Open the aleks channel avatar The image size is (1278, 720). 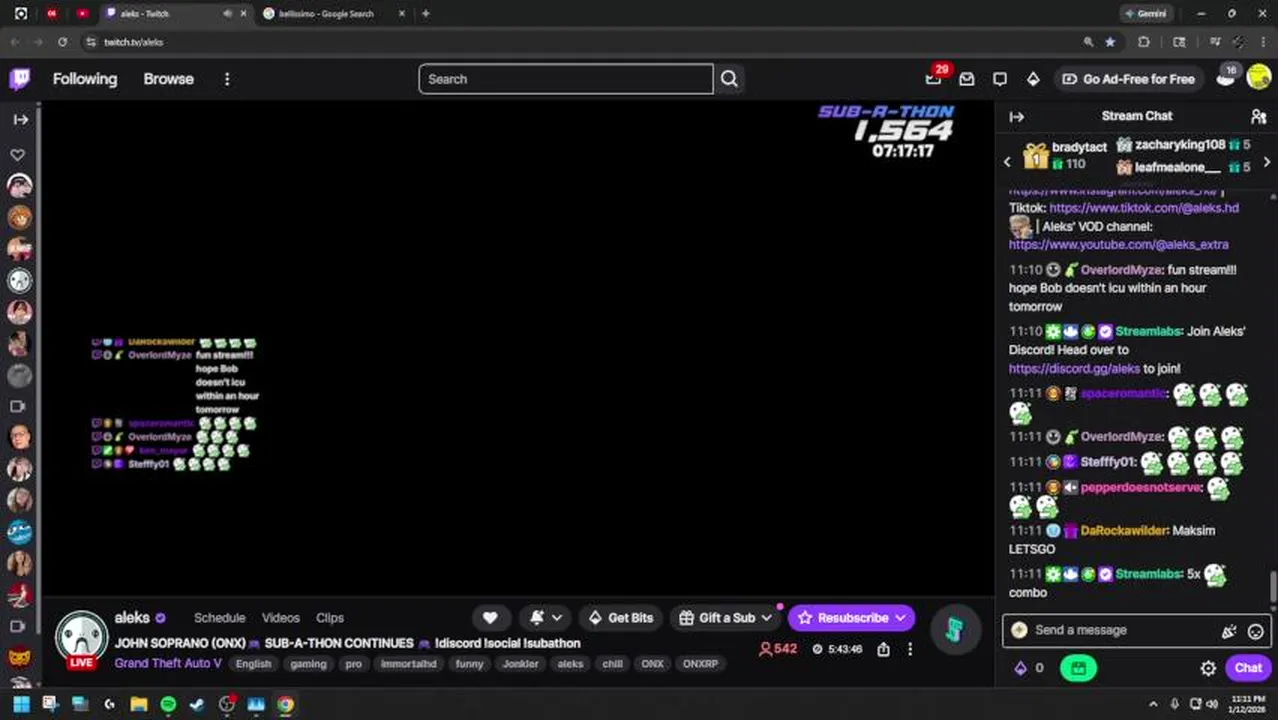point(81,638)
